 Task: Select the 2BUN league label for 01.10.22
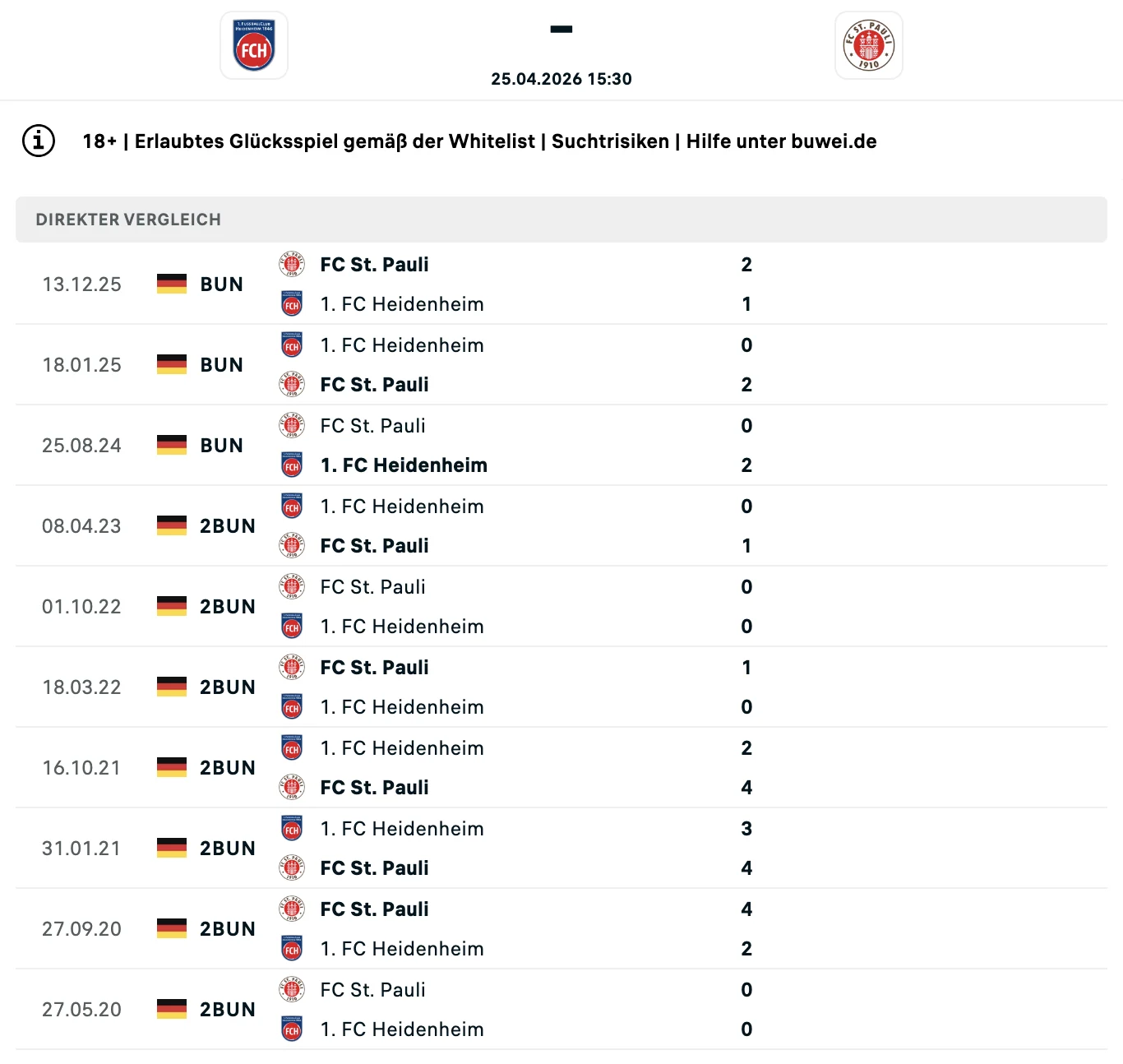click(228, 607)
